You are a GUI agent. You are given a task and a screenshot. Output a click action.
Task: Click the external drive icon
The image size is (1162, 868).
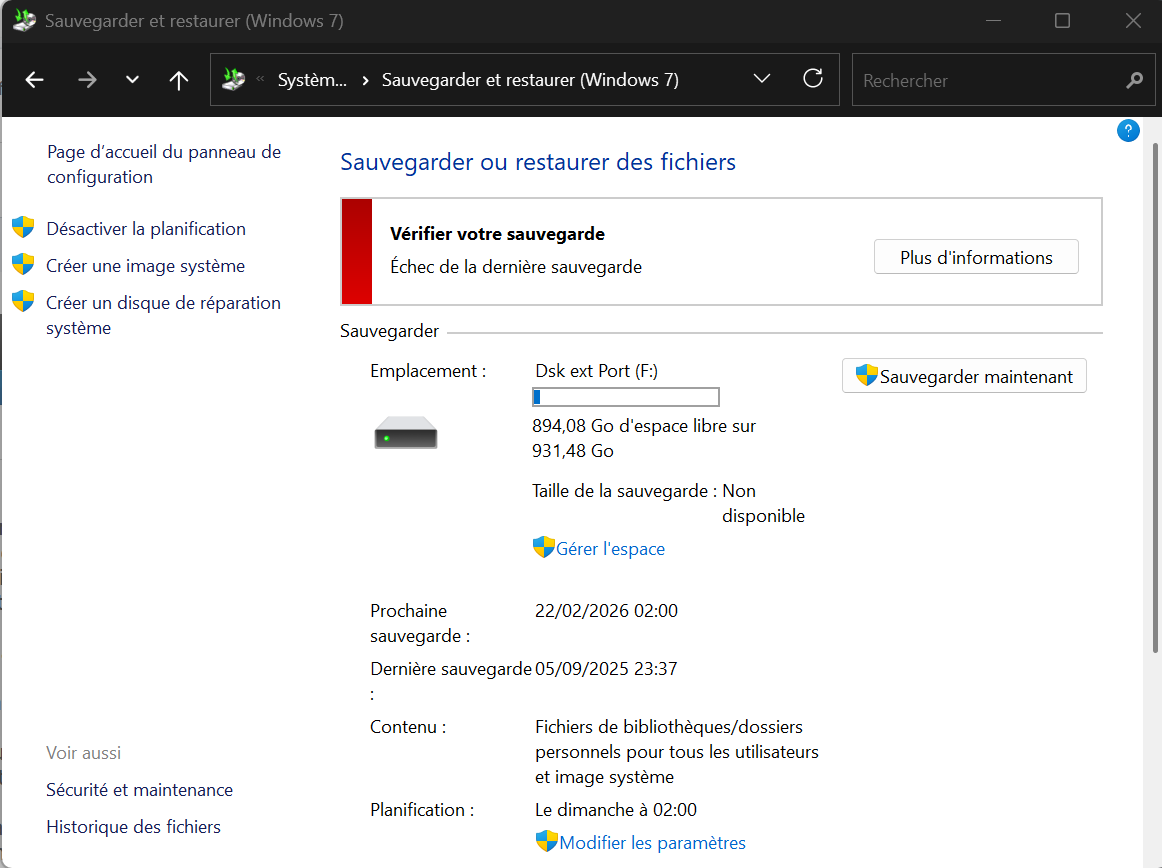point(405,432)
